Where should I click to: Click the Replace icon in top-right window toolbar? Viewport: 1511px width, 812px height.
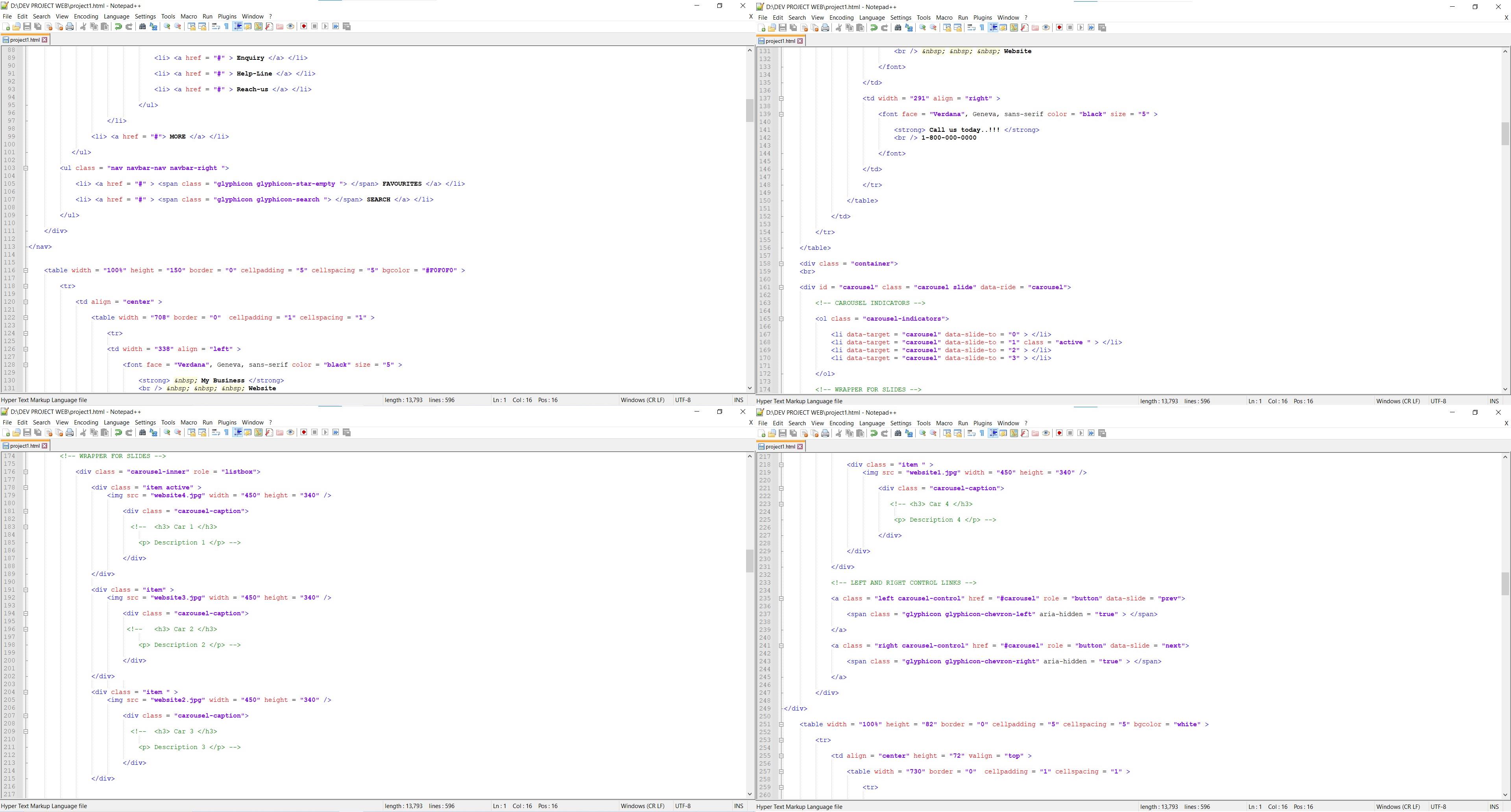909,28
